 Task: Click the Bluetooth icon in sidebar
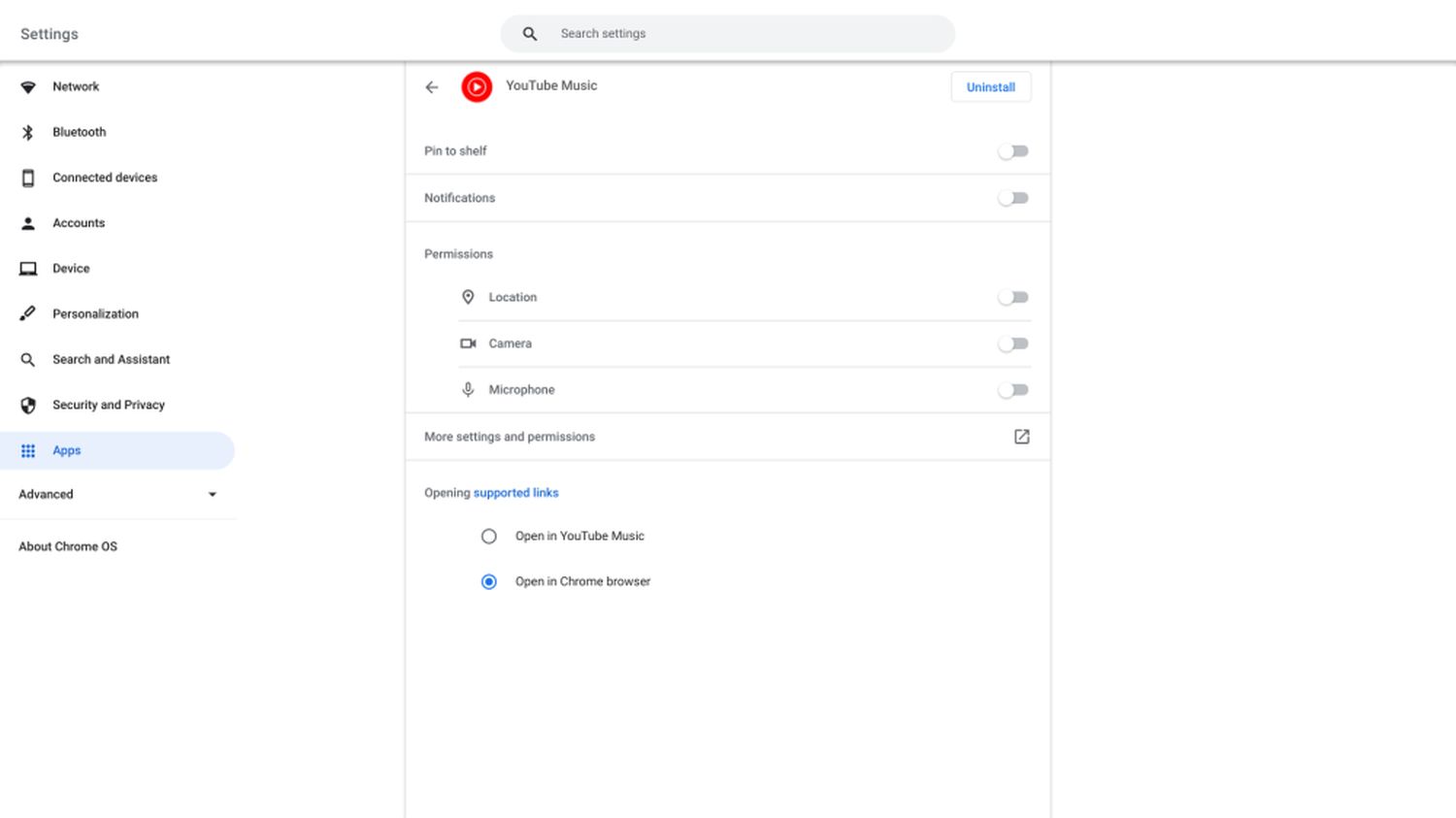28,132
